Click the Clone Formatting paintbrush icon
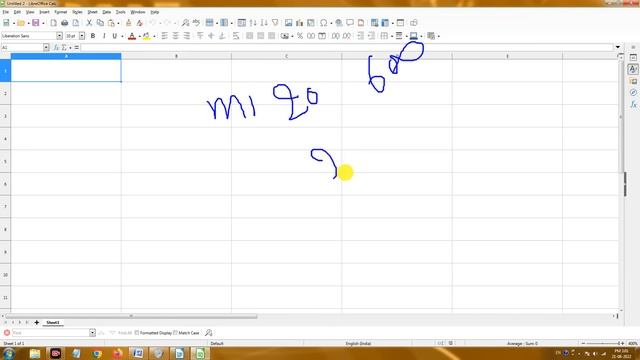 (129, 23)
